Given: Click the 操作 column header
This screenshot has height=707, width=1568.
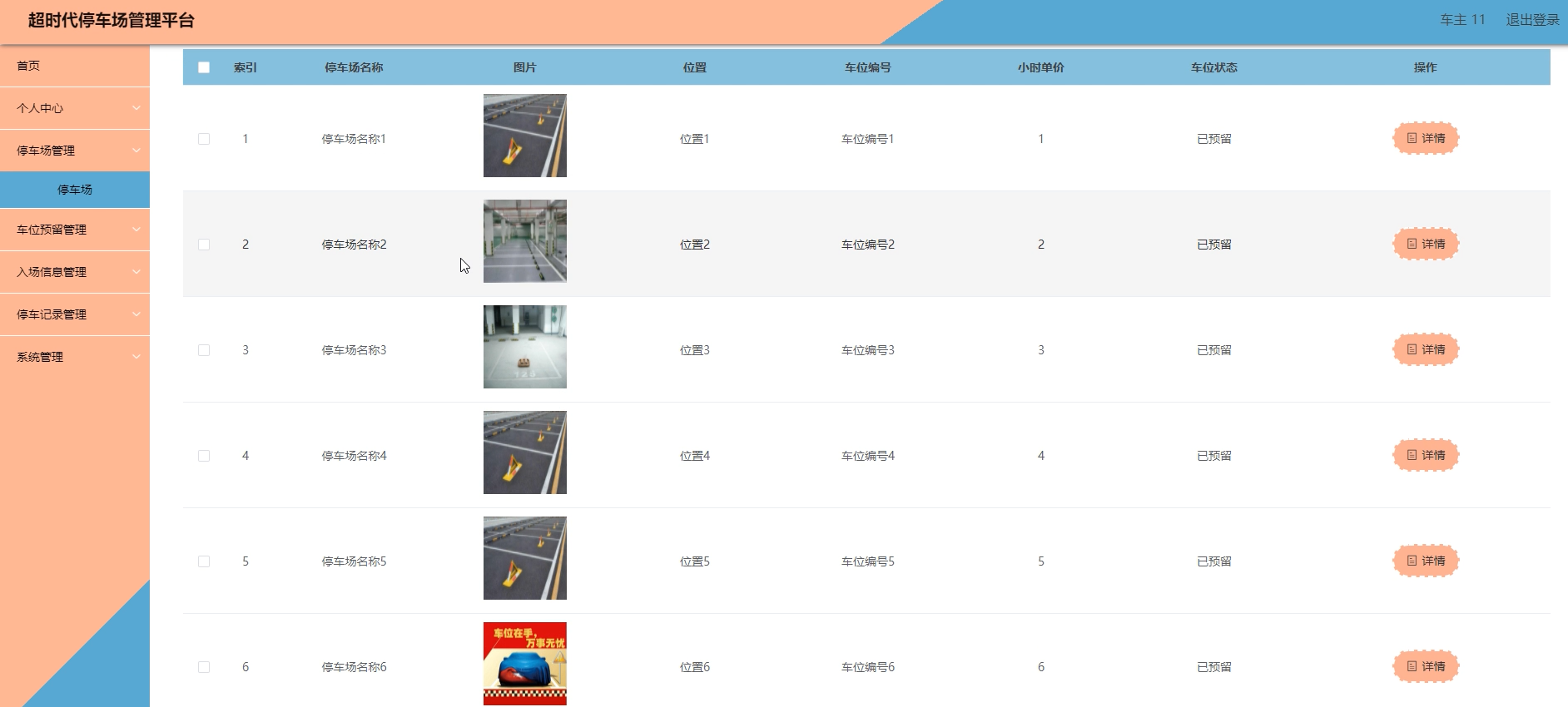Looking at the screenshot, I should click(x=1426, y=67).
